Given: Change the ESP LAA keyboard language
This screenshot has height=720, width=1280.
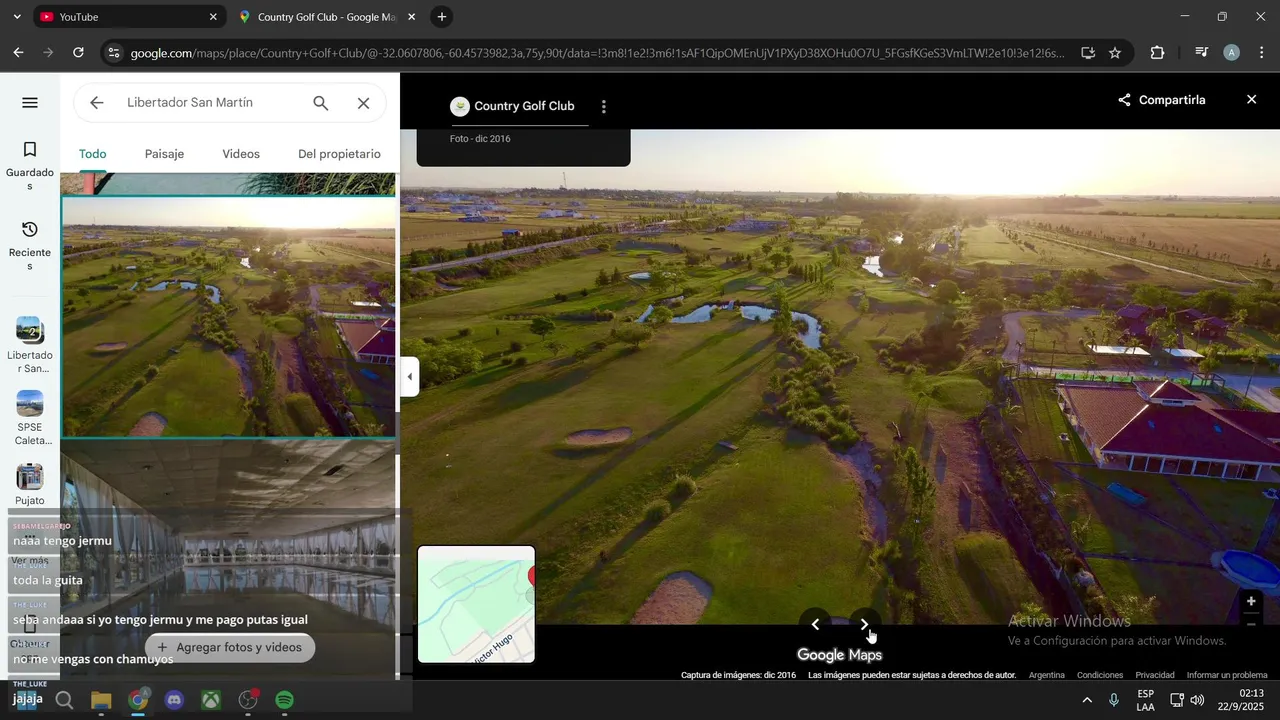Looking at the screenshot, I should tap(1146, 700).
